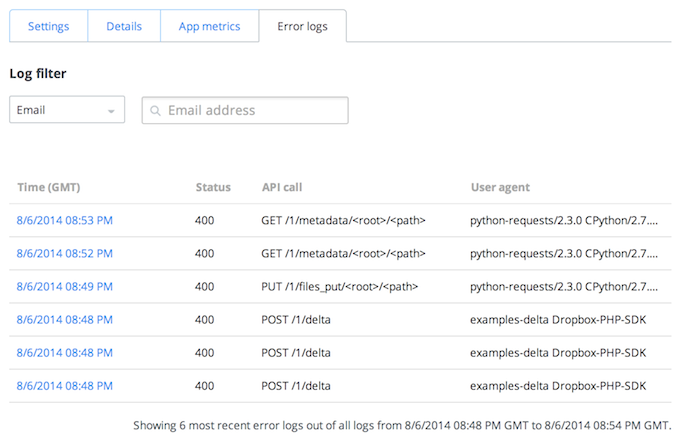Open the 8/6/2014 08:53 PM error log

[x=64, y=221]
